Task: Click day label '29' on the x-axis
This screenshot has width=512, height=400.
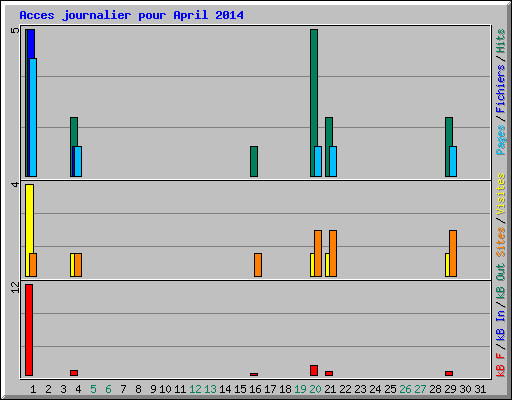Action: (450, 389)
